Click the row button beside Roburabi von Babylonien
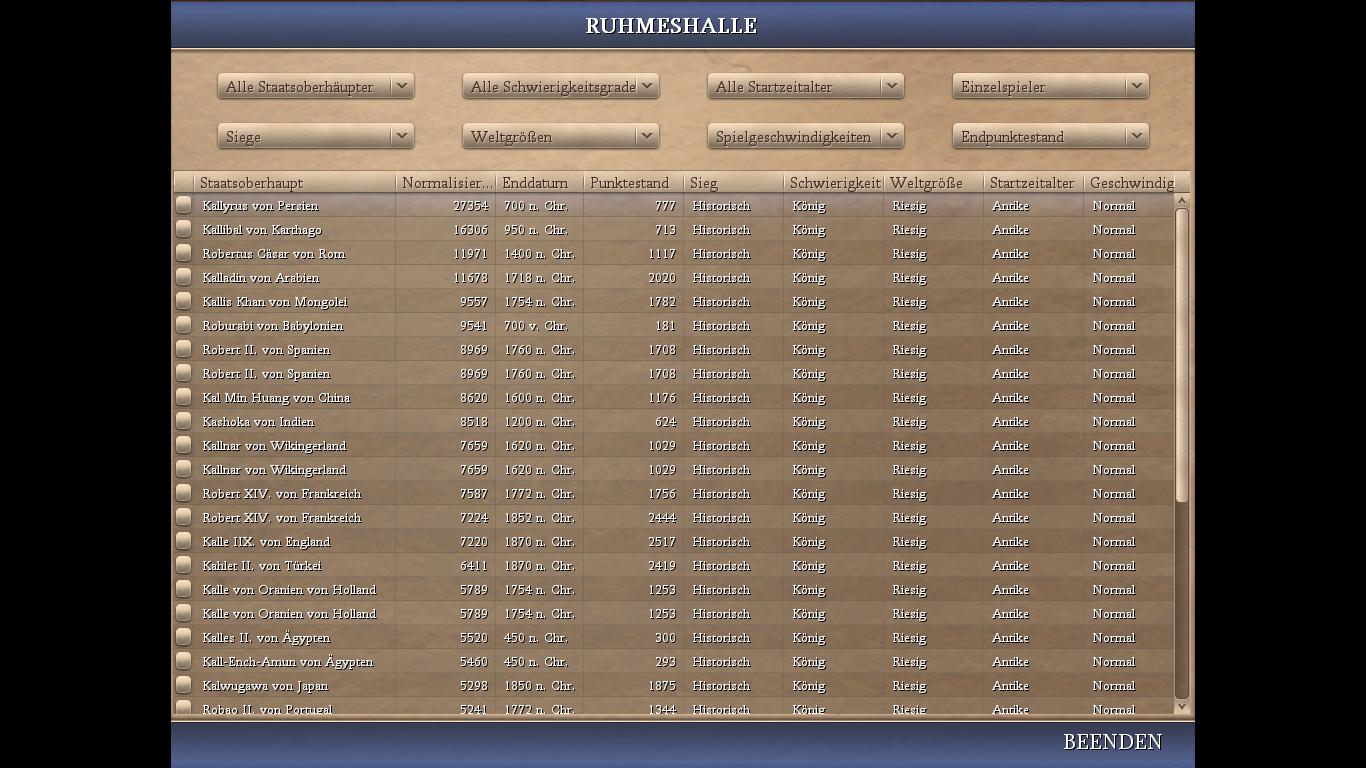Screen dimensions: 1366x768 point(183,325)
